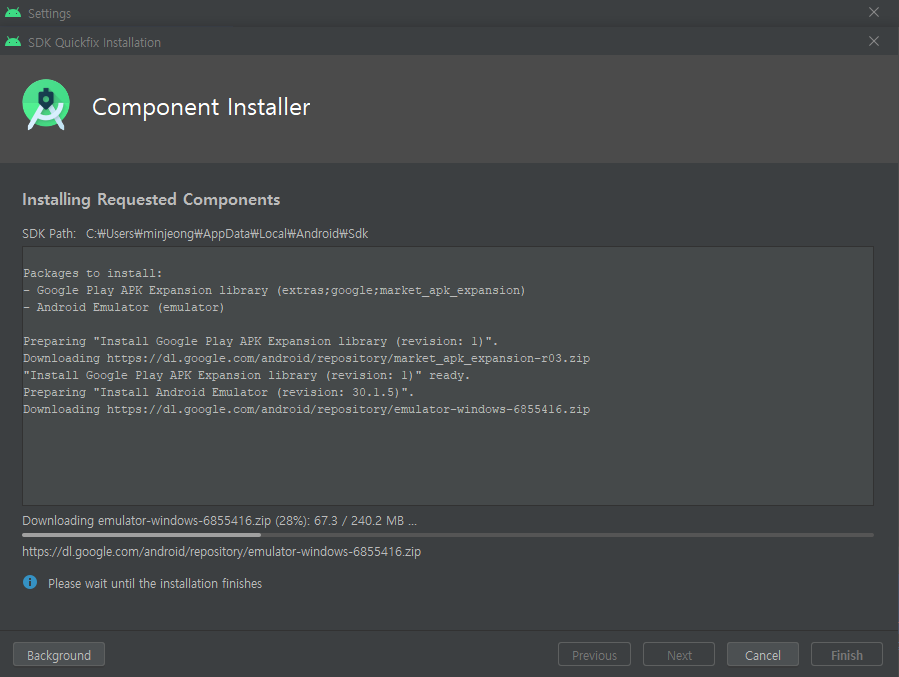Click the Previous button
The width and height of the screenshot is (899, 677).
pos(594,655)
